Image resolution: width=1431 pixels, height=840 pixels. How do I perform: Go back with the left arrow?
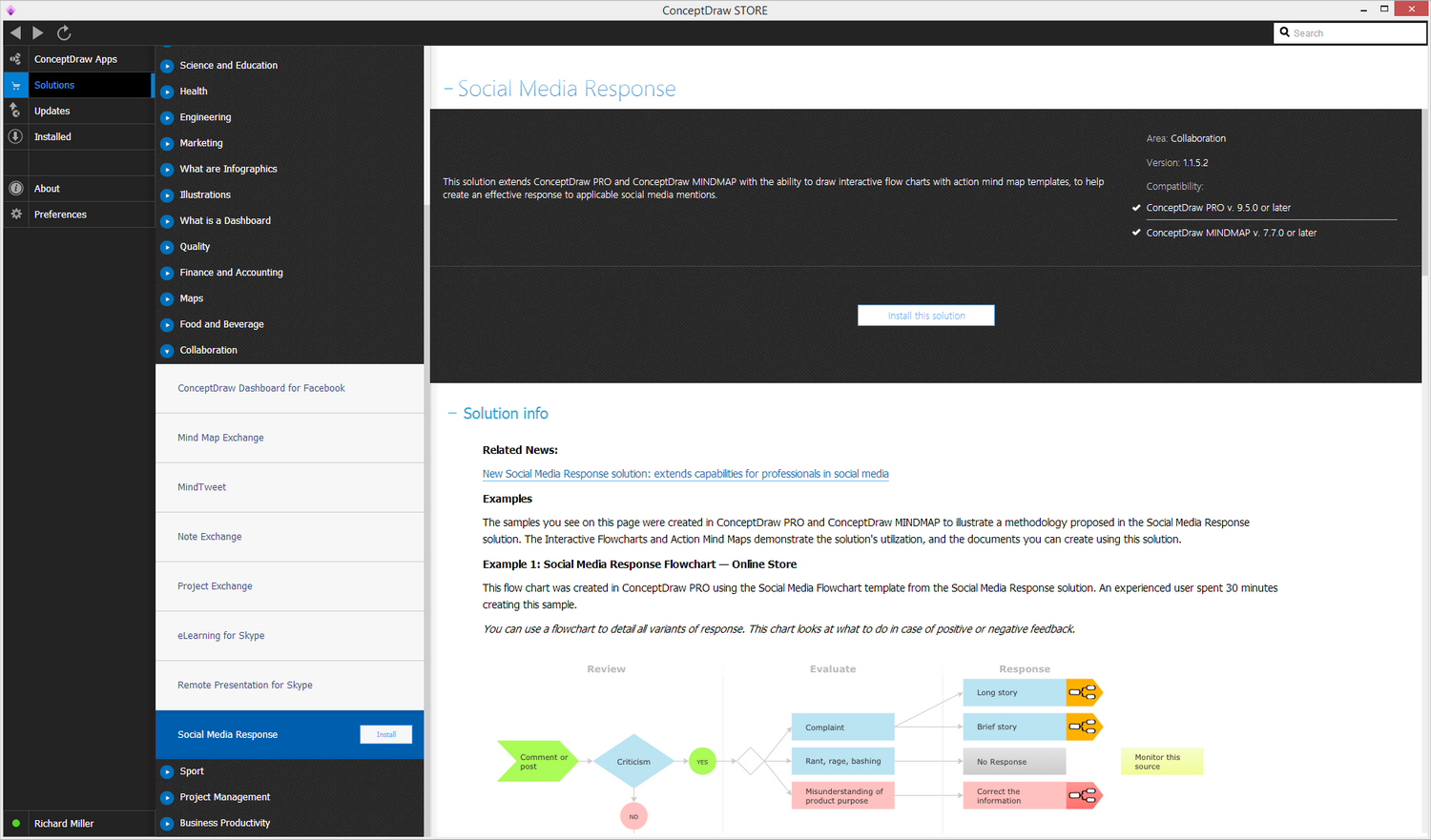click(x=15, y=32)
